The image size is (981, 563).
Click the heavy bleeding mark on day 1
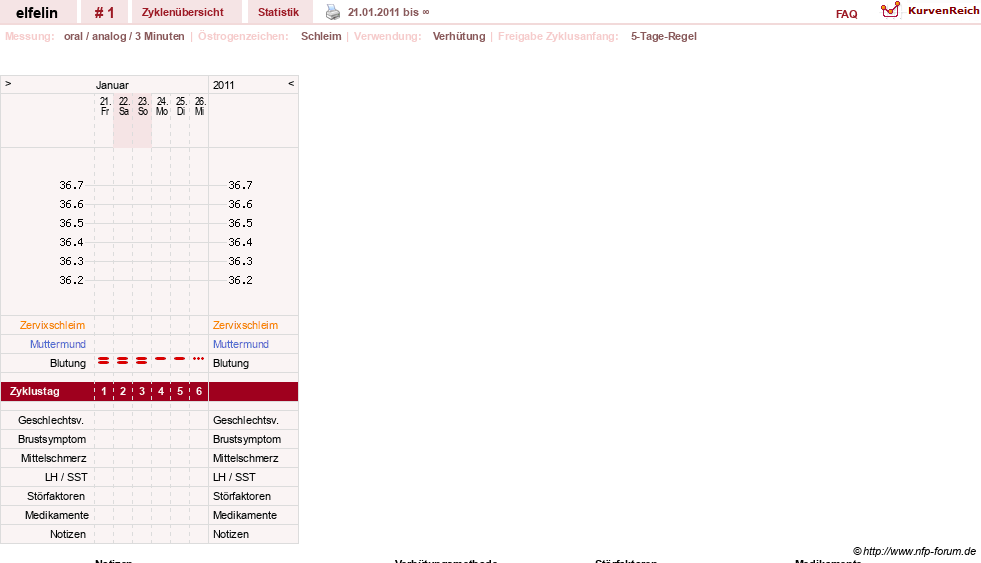(104, 360)
